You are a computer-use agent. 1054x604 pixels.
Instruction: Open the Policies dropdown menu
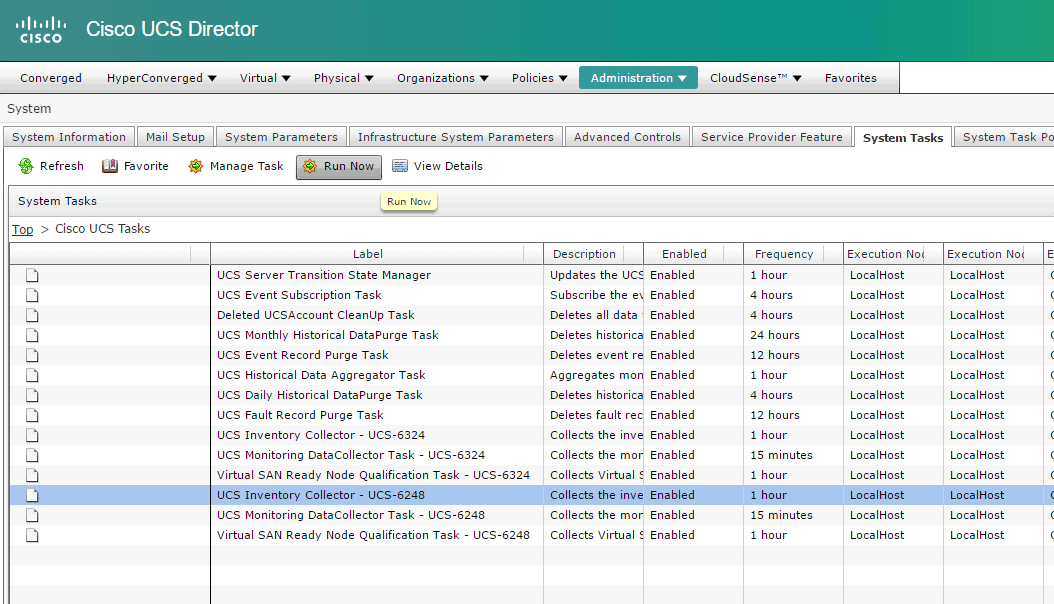click(x=539, y=78)
